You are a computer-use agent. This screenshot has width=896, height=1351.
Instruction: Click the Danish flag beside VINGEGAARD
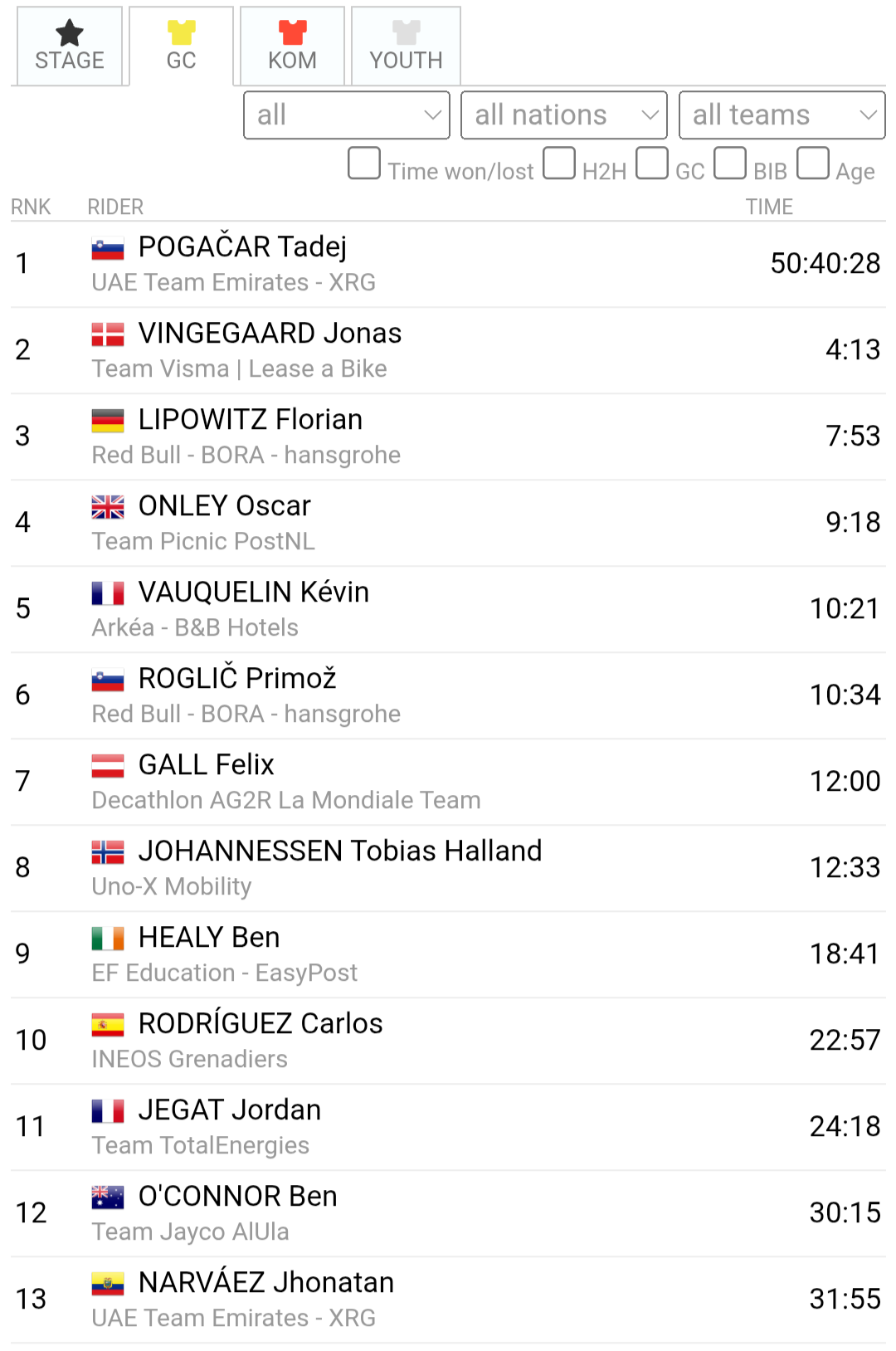(108, 334)
